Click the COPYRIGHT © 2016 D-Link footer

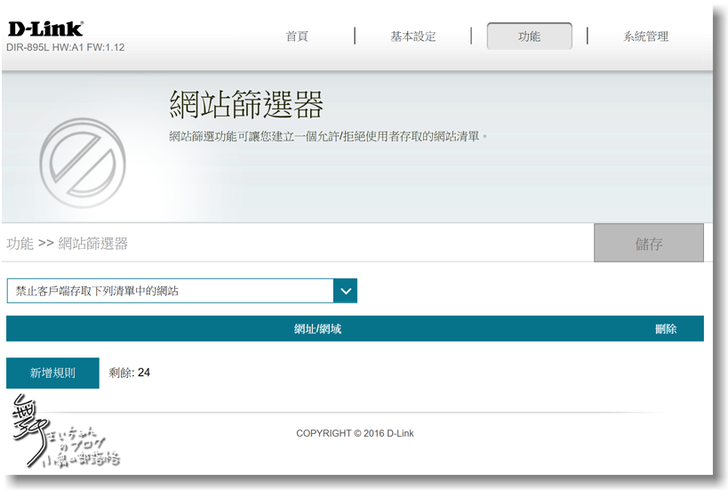355,433
